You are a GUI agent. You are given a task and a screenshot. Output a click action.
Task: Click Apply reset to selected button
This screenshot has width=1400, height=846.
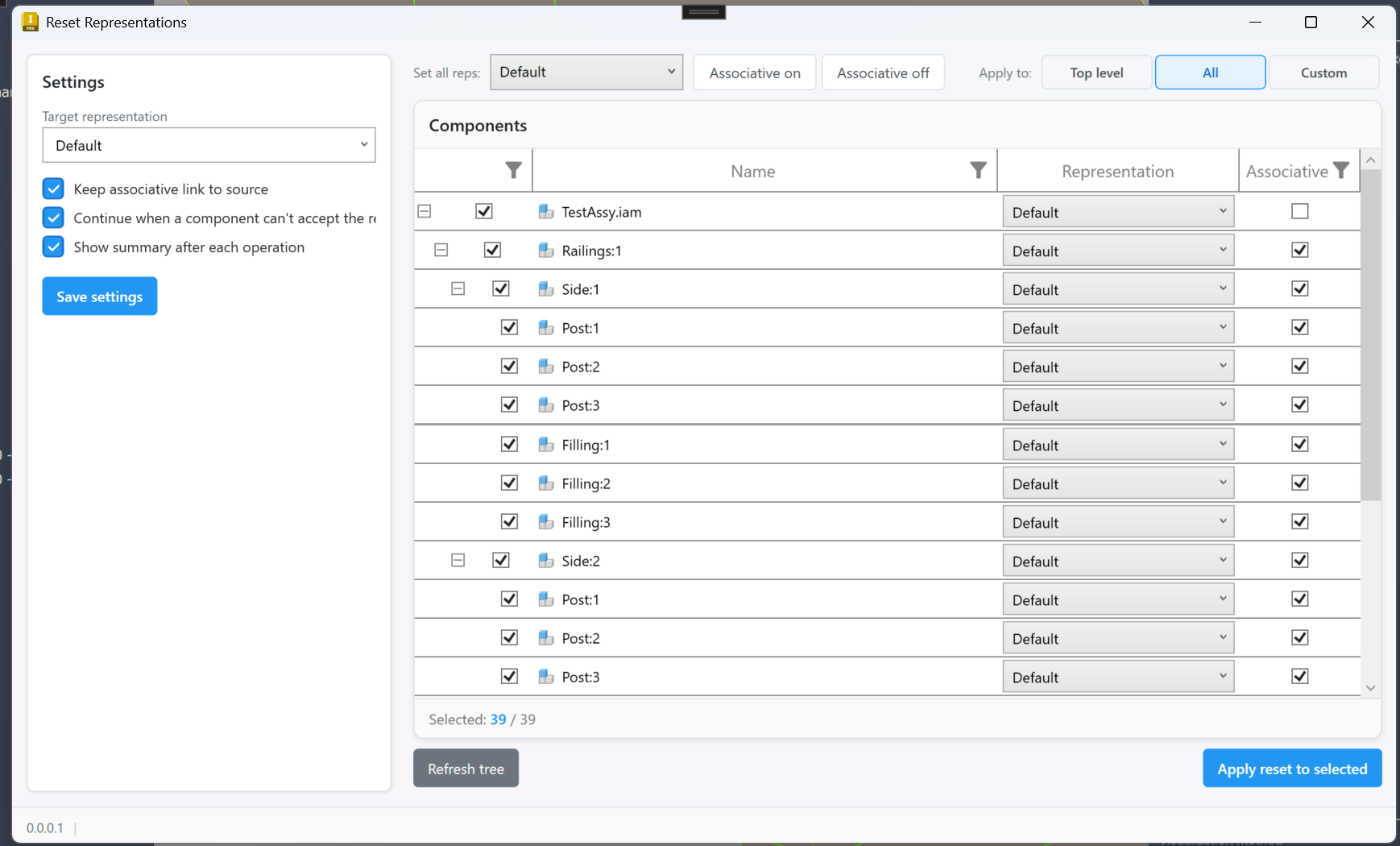1292,769
